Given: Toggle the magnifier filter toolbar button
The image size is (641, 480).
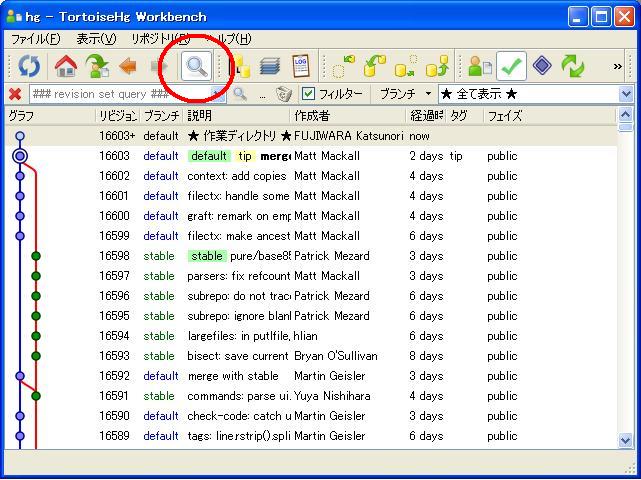Looking at the screenshot, I should 197,66.
